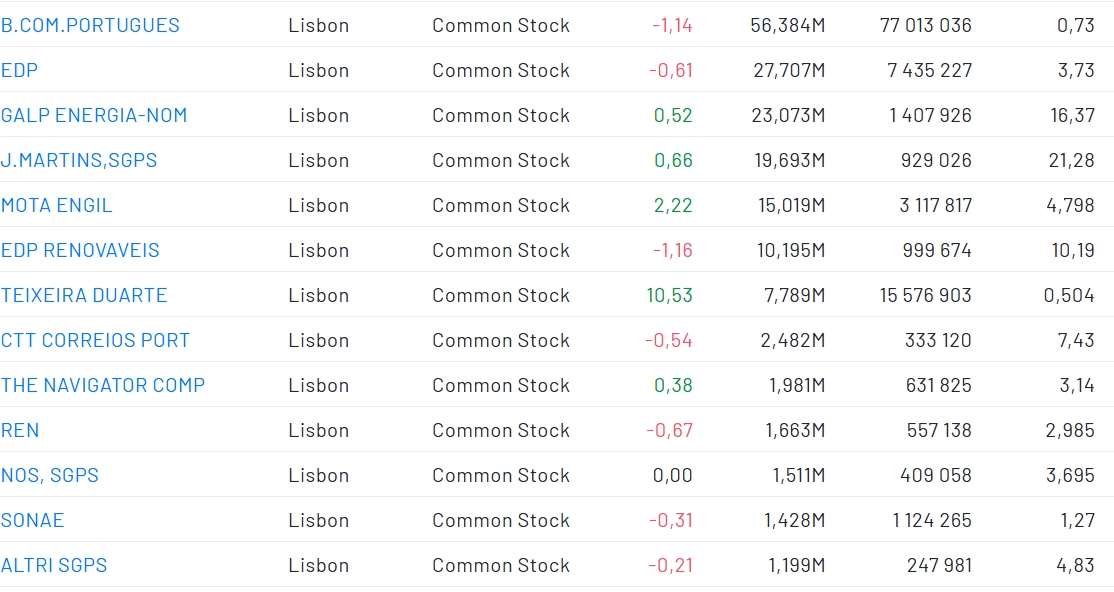Viewport: 1114px width, 592px height.
Task: Open THE NAVIGATOR COMP link
Action: point(103,385)
